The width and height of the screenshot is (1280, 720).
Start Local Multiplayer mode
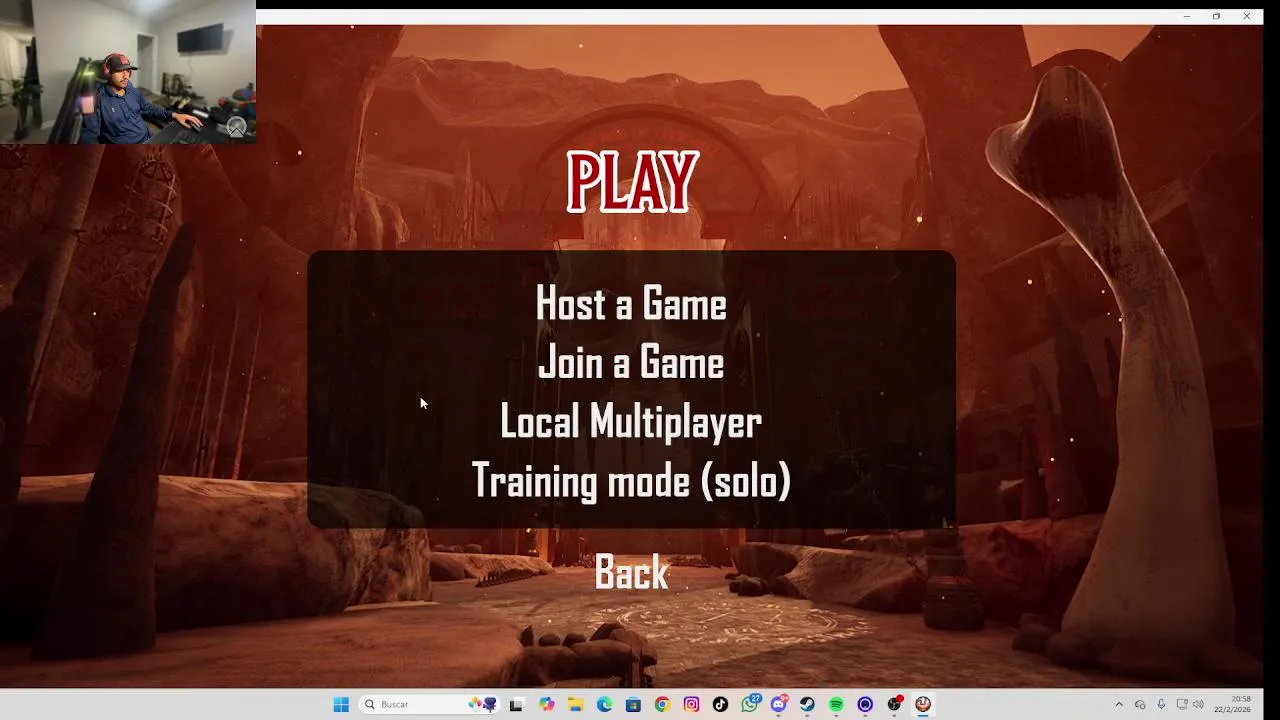[x=631, y=422]
